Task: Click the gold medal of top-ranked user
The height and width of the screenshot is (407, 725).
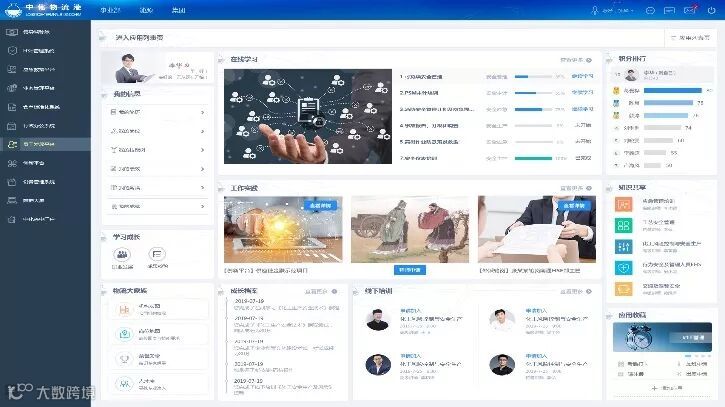Action: point(616,91)
